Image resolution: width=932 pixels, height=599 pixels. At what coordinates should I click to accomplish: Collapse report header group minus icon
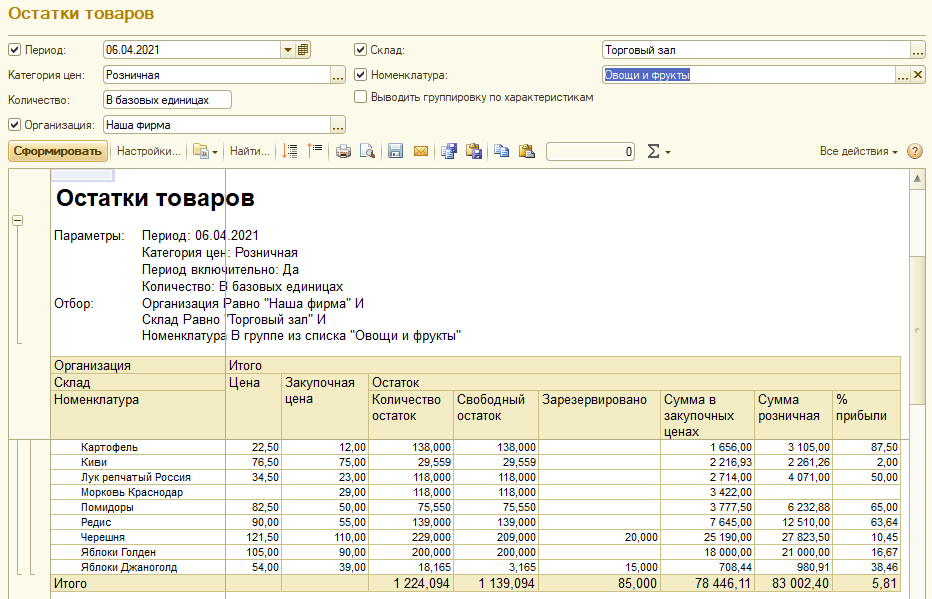click(x=18, y=220)
